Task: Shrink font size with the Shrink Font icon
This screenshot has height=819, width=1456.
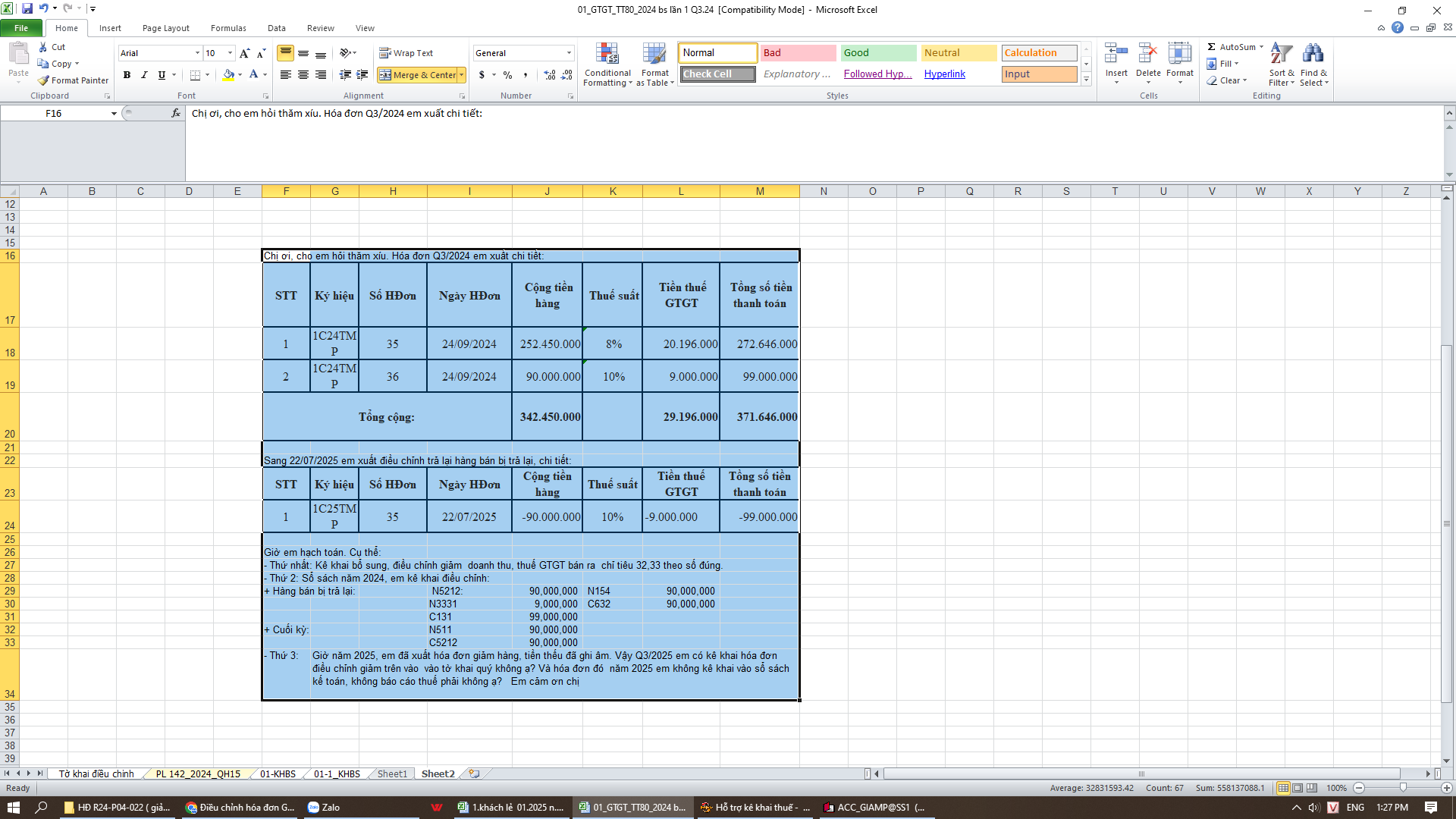Action: [x=261, y=53]
